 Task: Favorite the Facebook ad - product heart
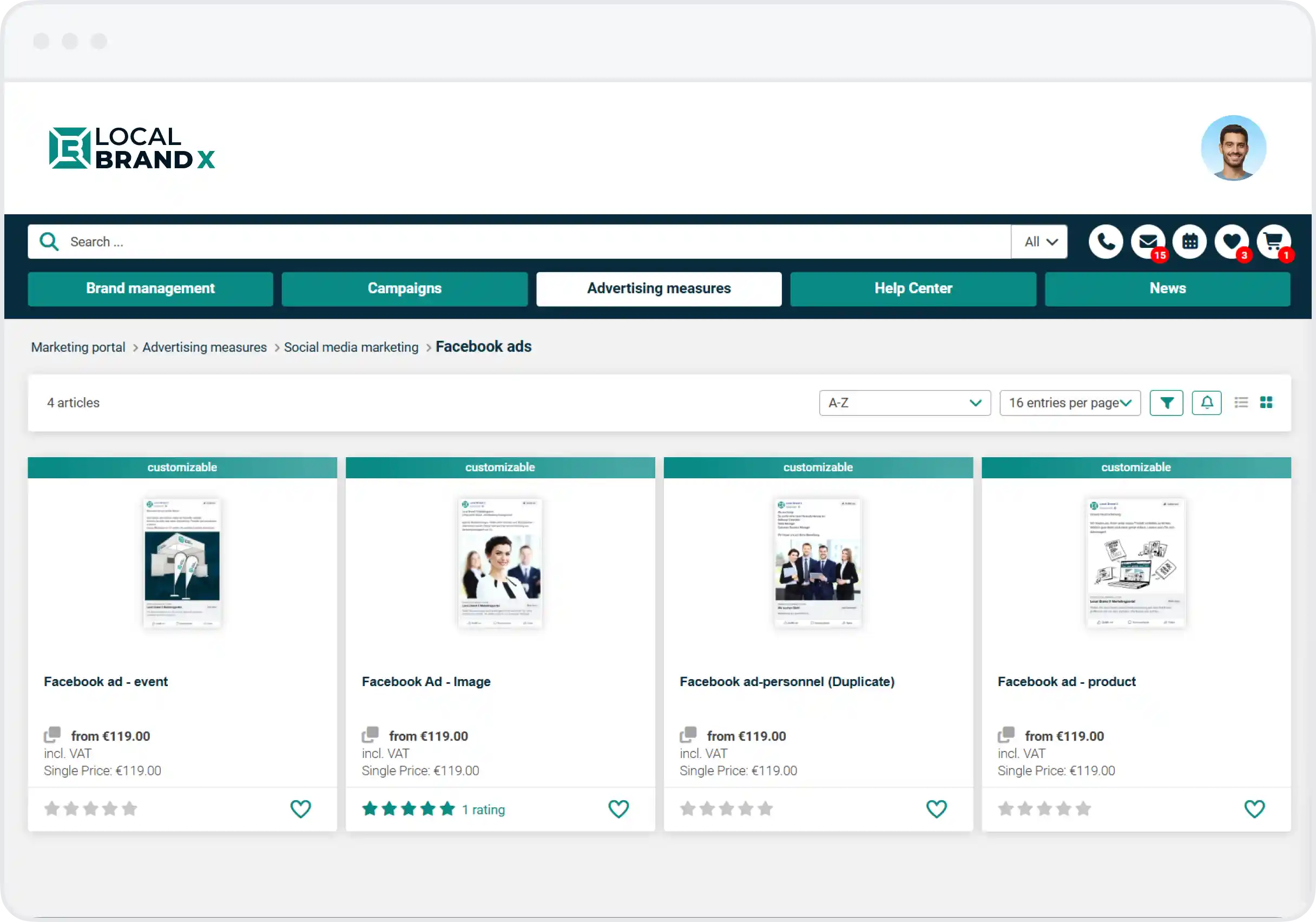[x=1254, y=808]
